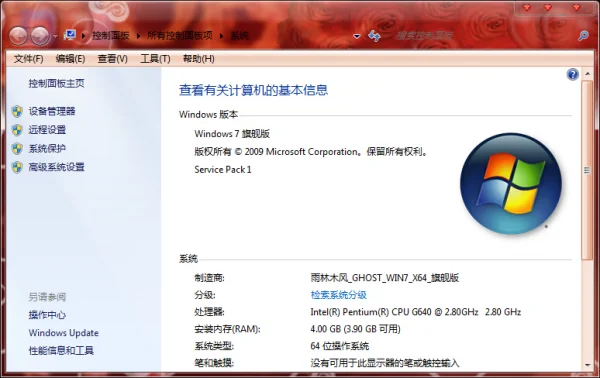Open recent pages dropdown next to Forward
Viewport: 600px width, 378px height.
coord(55,36)
